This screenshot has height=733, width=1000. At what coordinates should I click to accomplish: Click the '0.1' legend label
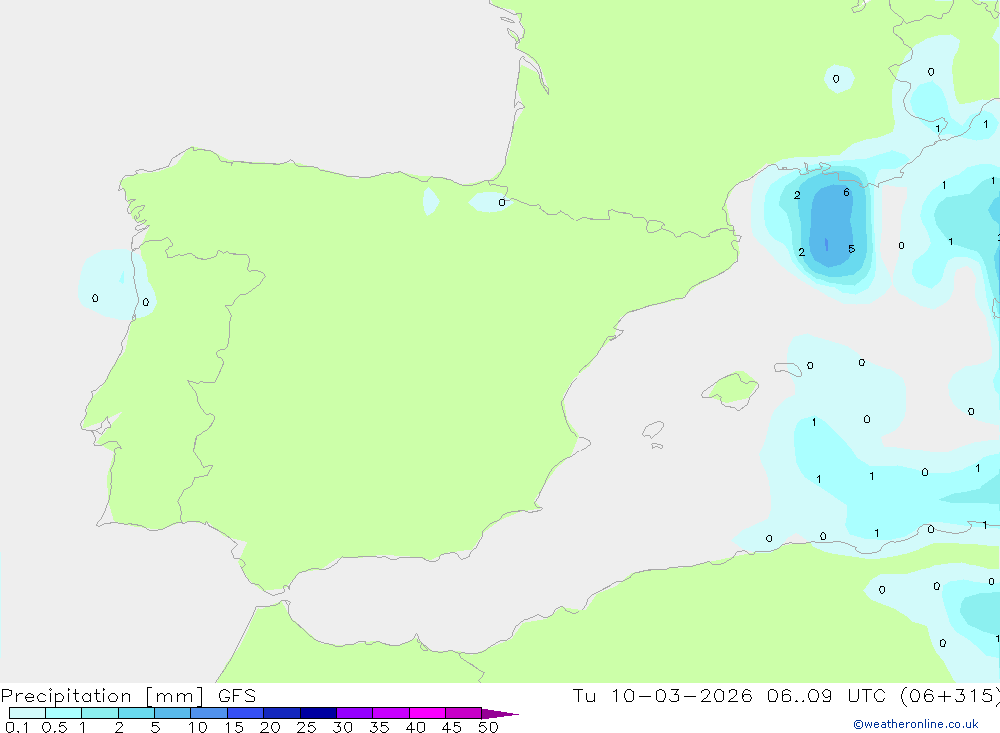tap(17, 727)
